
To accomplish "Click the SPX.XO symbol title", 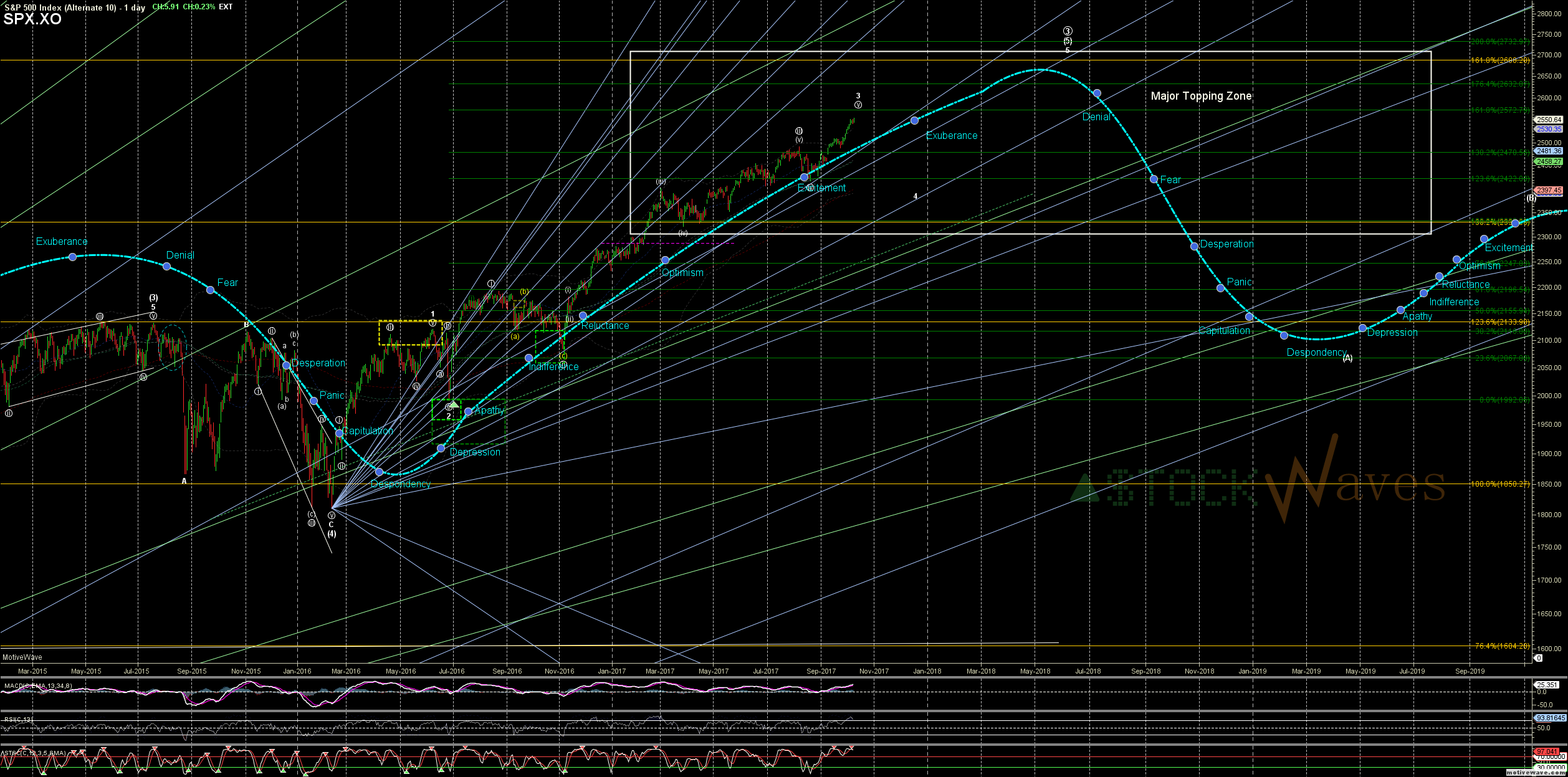I will coord(32,19).
